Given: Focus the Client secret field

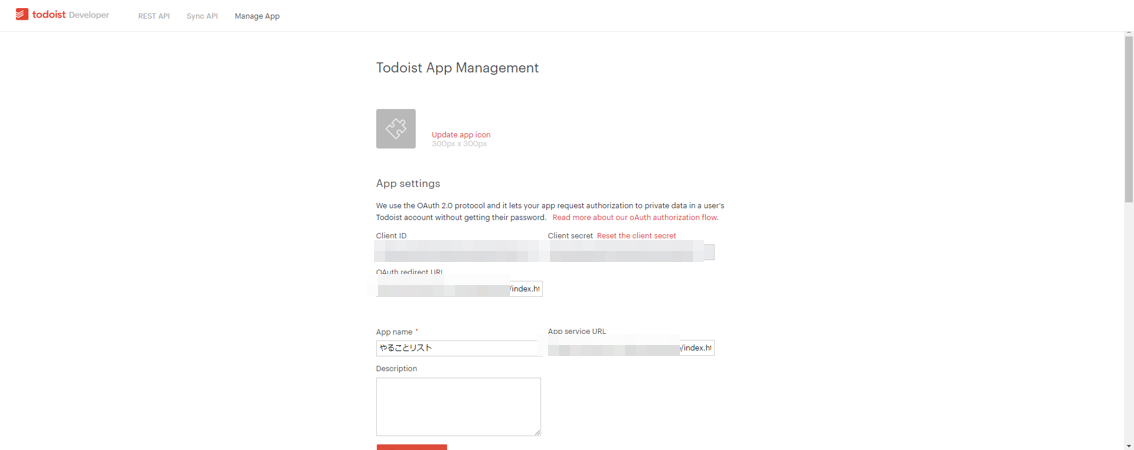Looking at the screenshot, I should tap(631, 252).
